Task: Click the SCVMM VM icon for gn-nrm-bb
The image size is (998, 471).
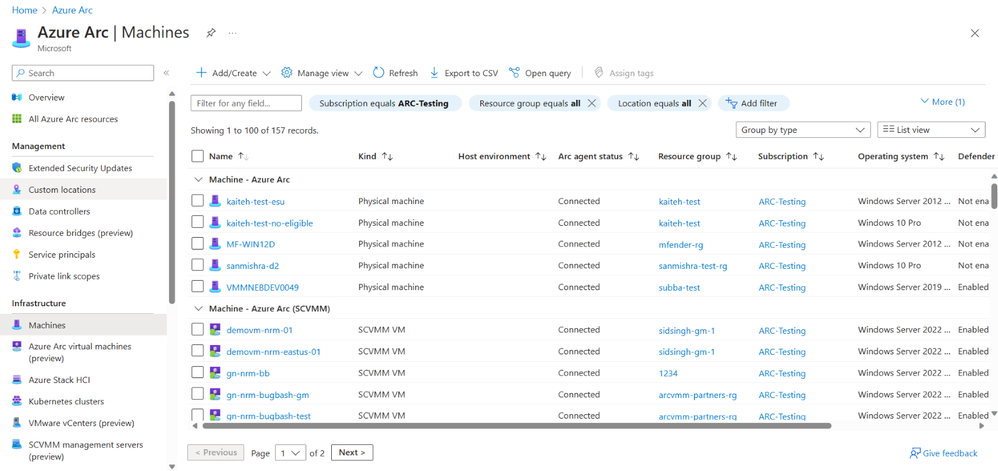Action: (x=215, y=372)
